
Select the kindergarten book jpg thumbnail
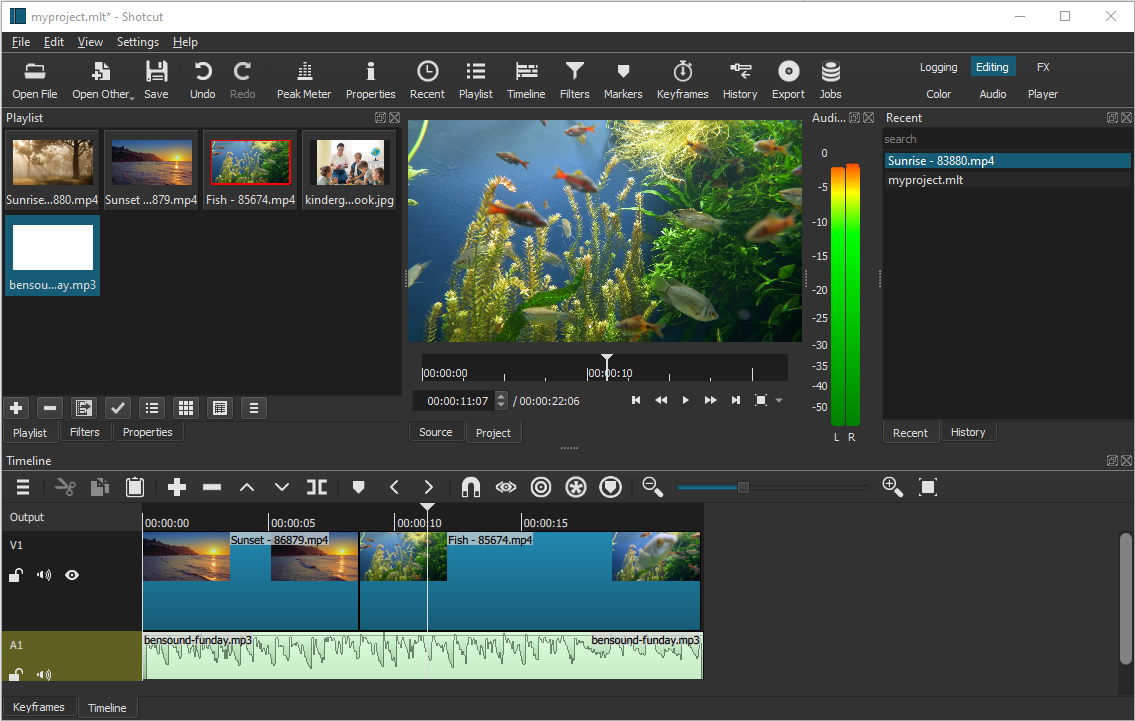coord(350,171)
